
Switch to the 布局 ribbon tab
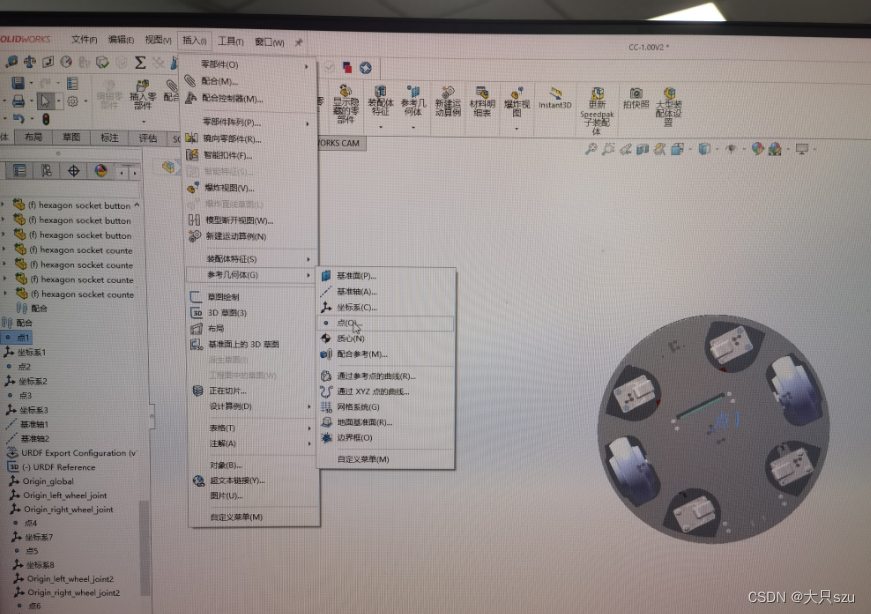pos(33,137)
